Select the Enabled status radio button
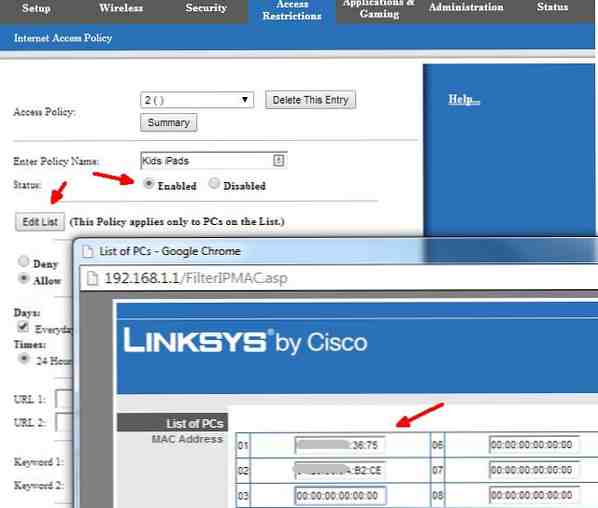598x508 pixels. 149,184
